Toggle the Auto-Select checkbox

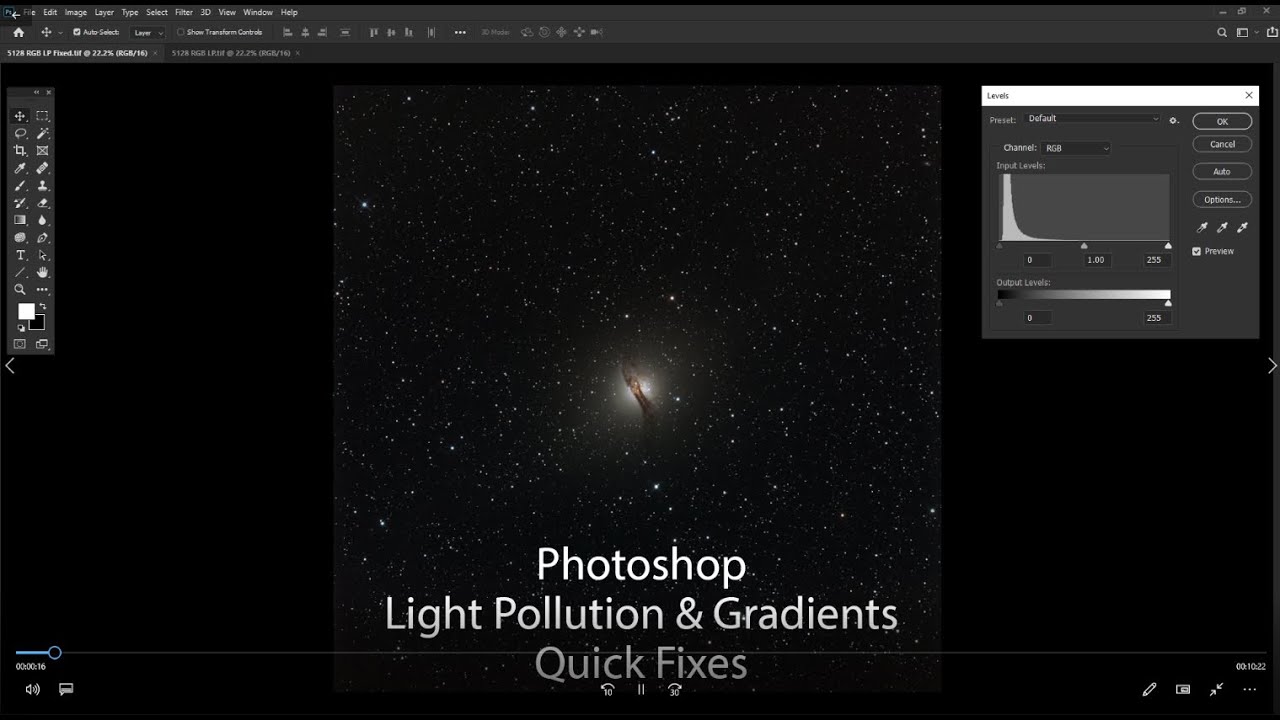tap(77, 32)
